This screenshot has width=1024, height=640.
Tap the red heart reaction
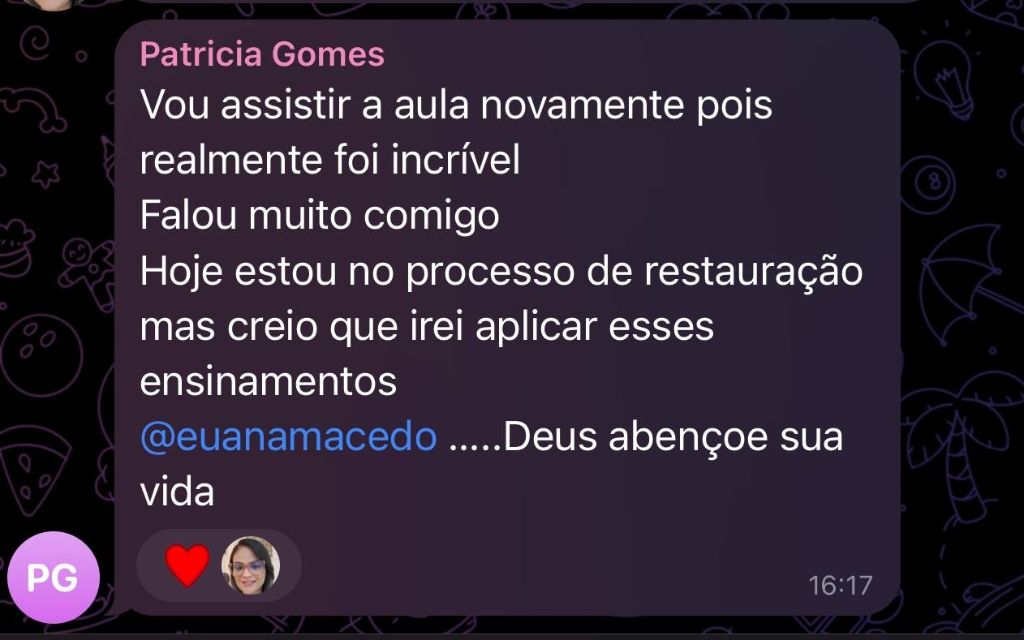point(187,565)
